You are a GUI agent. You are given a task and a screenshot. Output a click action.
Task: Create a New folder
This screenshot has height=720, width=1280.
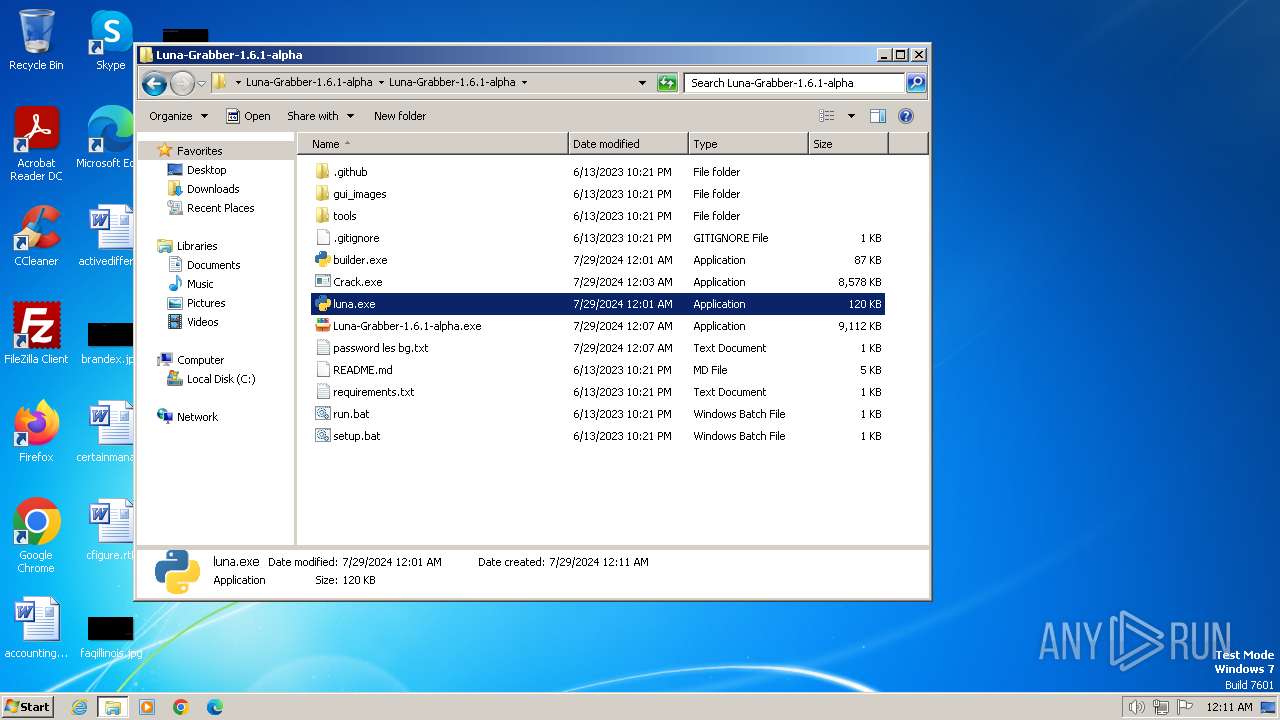pos(400,116)
